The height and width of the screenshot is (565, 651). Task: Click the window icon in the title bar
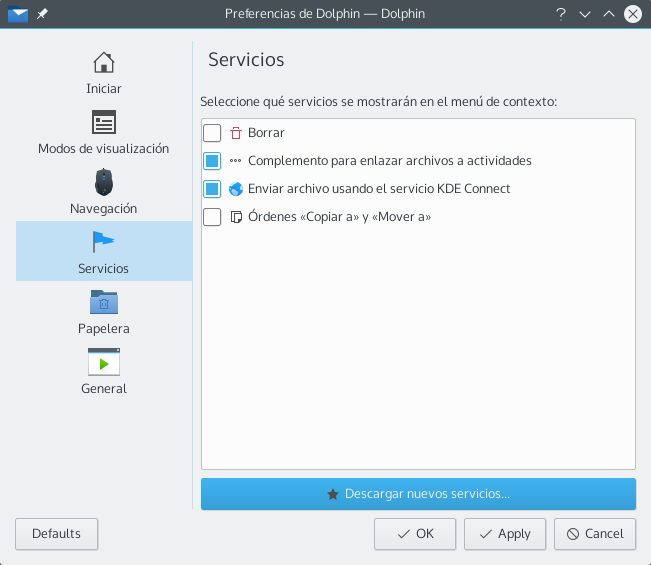18,14
